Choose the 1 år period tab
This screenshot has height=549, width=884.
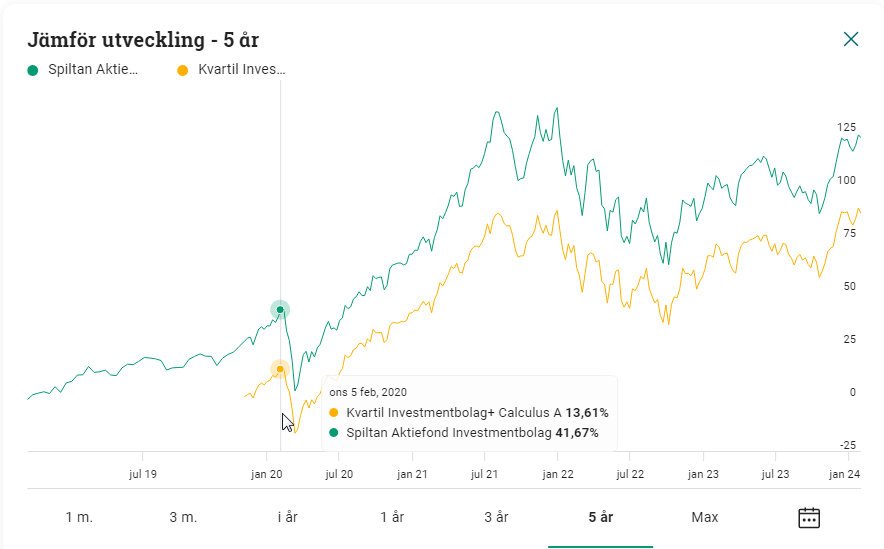click(x=392, y=517)
